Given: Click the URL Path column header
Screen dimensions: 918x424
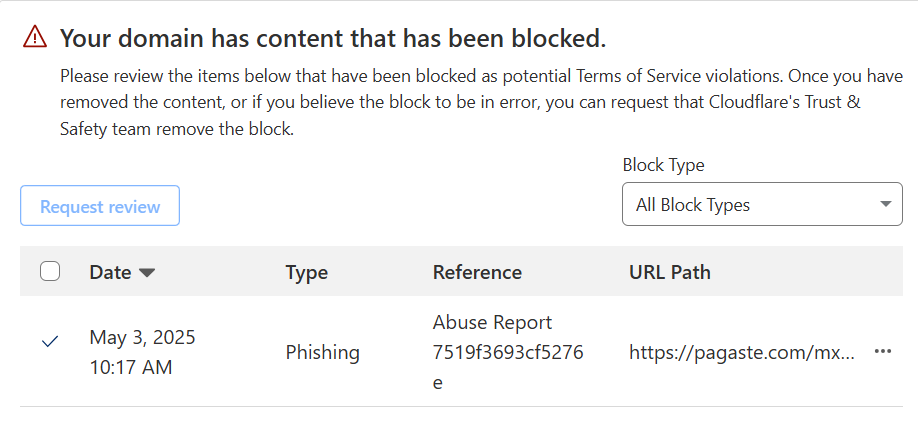Looking at the screenshot, I should coord(669,272).
